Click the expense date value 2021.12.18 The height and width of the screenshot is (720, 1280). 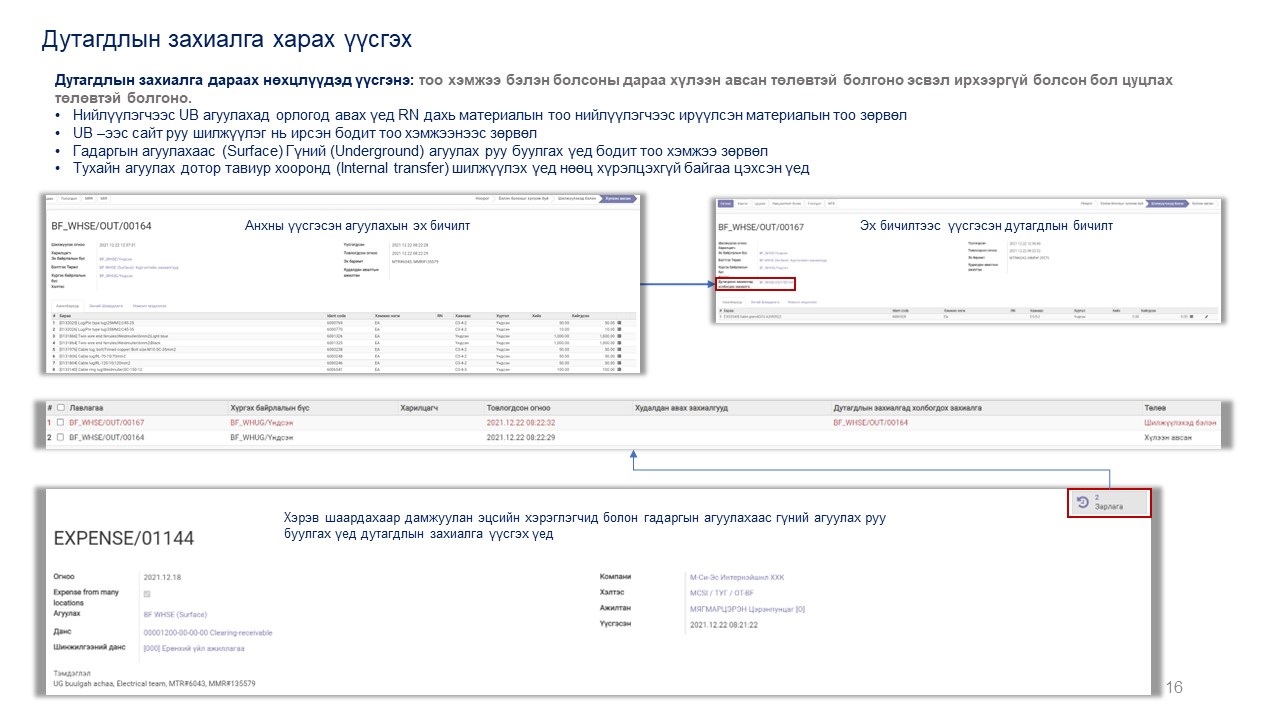point(163,577)
